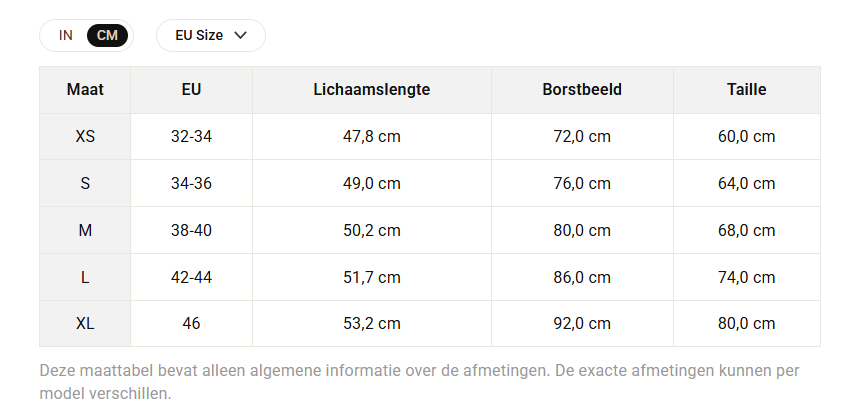Select the S size row label

(x=85, y=183)
